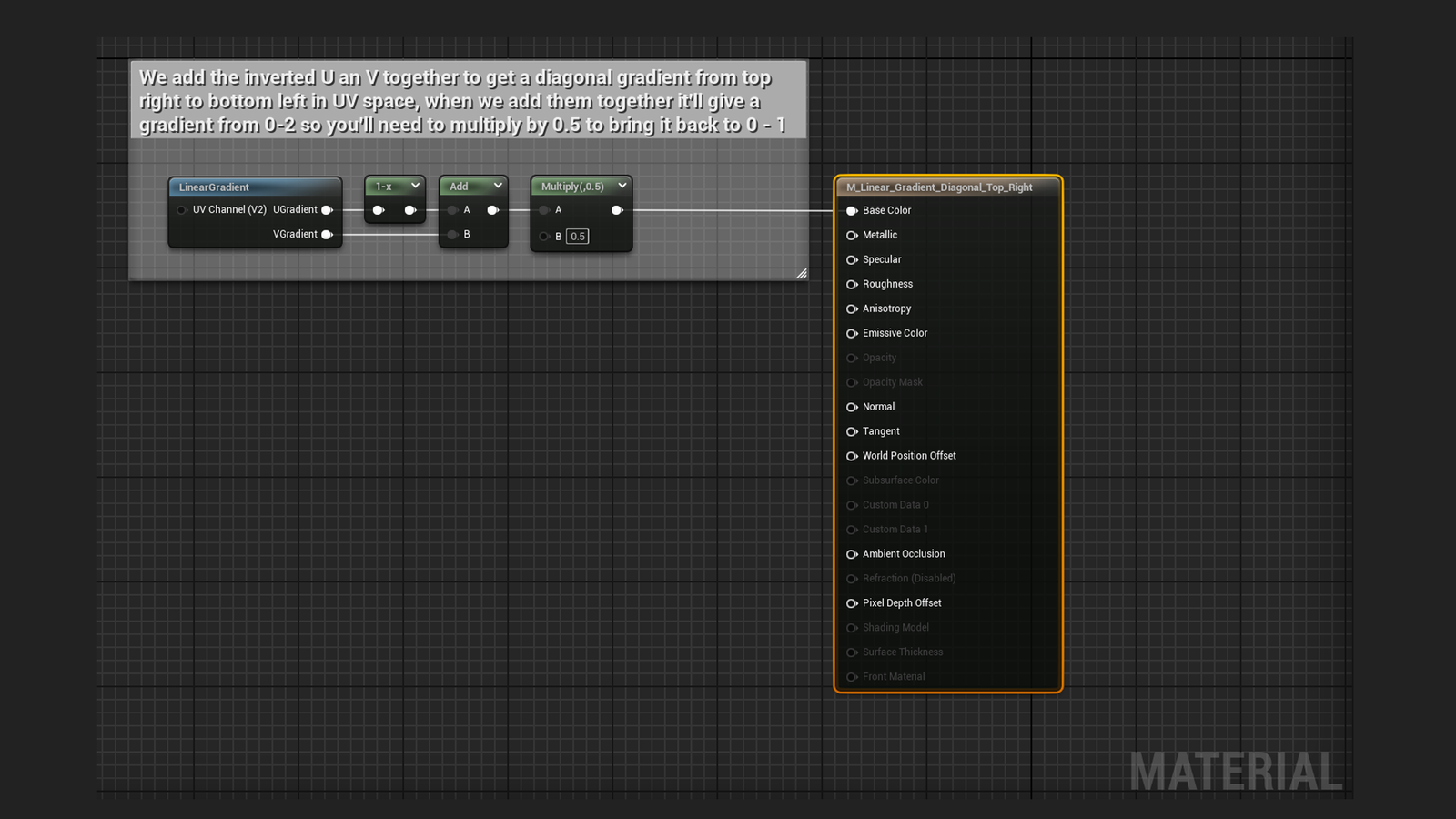Click the Pixel Depth Offset pin
This screenshot has height=819, width=1456.
point(852,603)
